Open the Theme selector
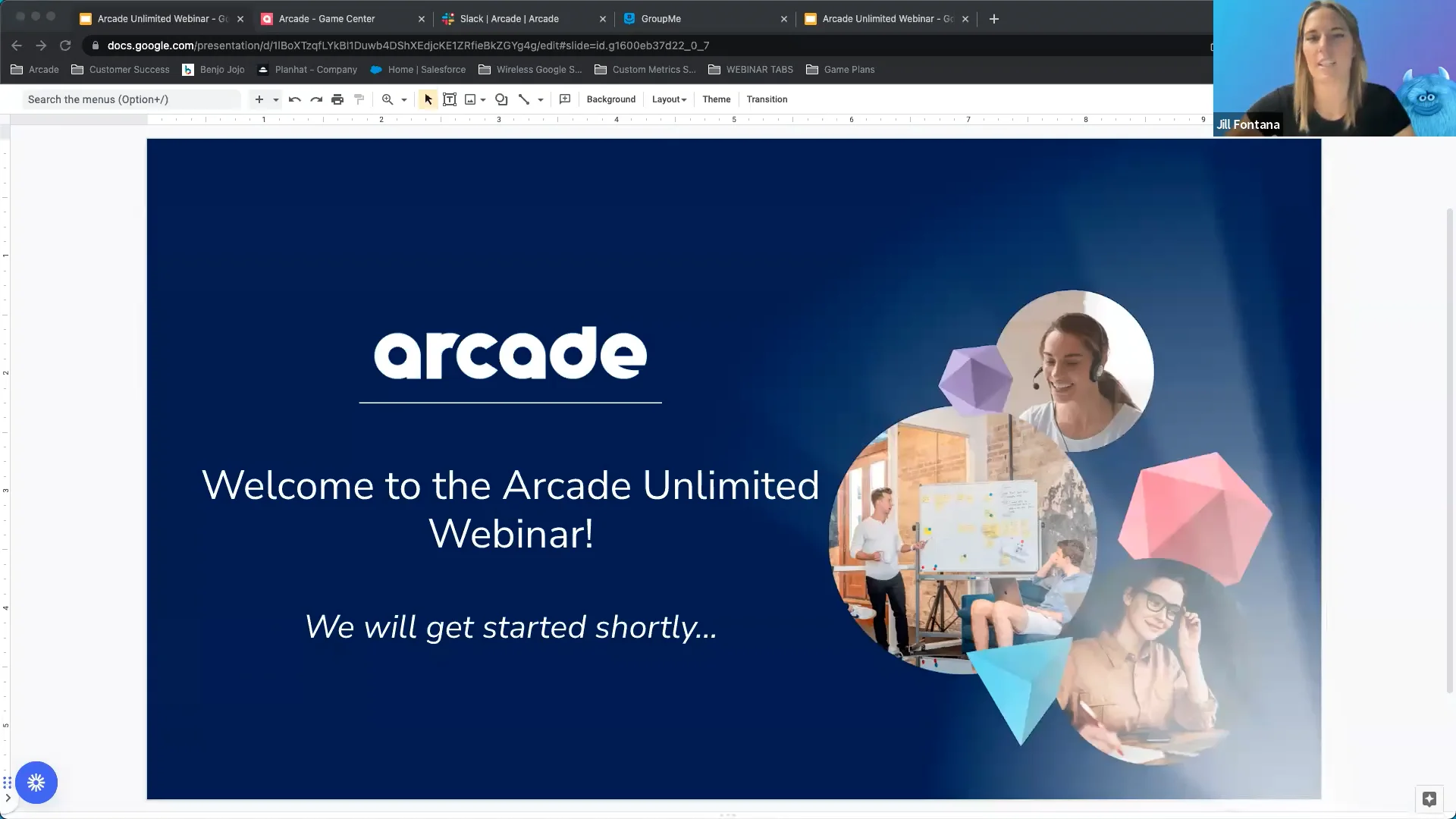The height and width of the screenshot is (819, 1456). pos(716,99)
